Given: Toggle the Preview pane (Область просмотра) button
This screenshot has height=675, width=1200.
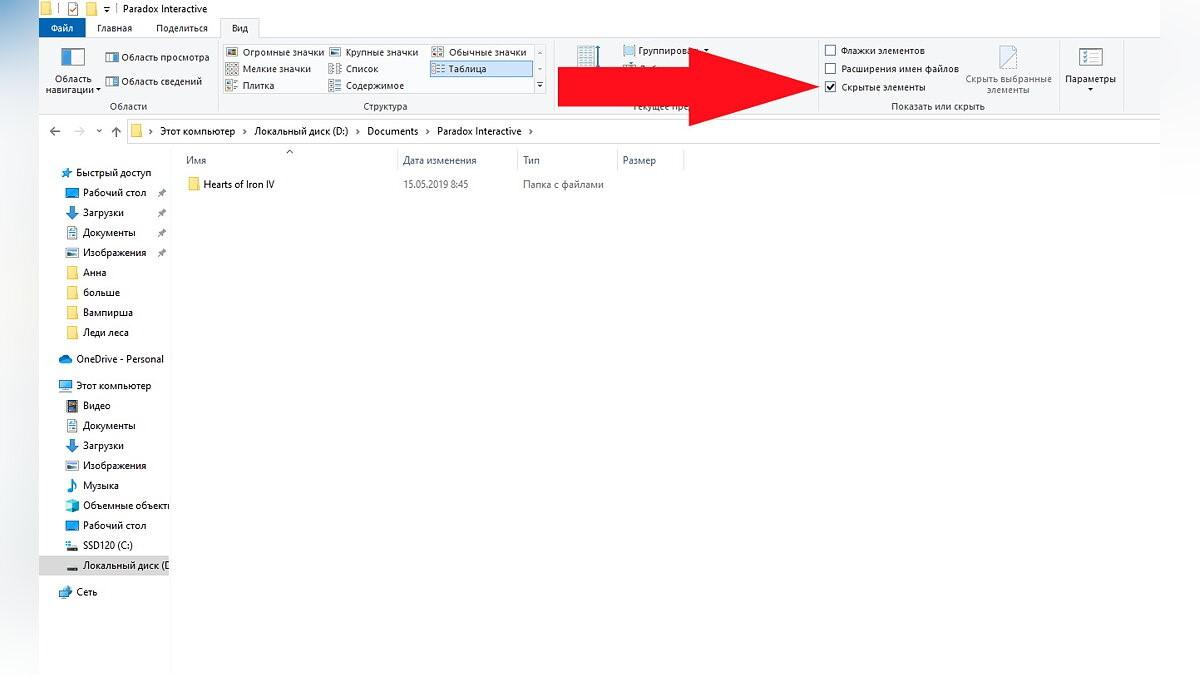Looking at the screenshot, I should coord(157,58).
